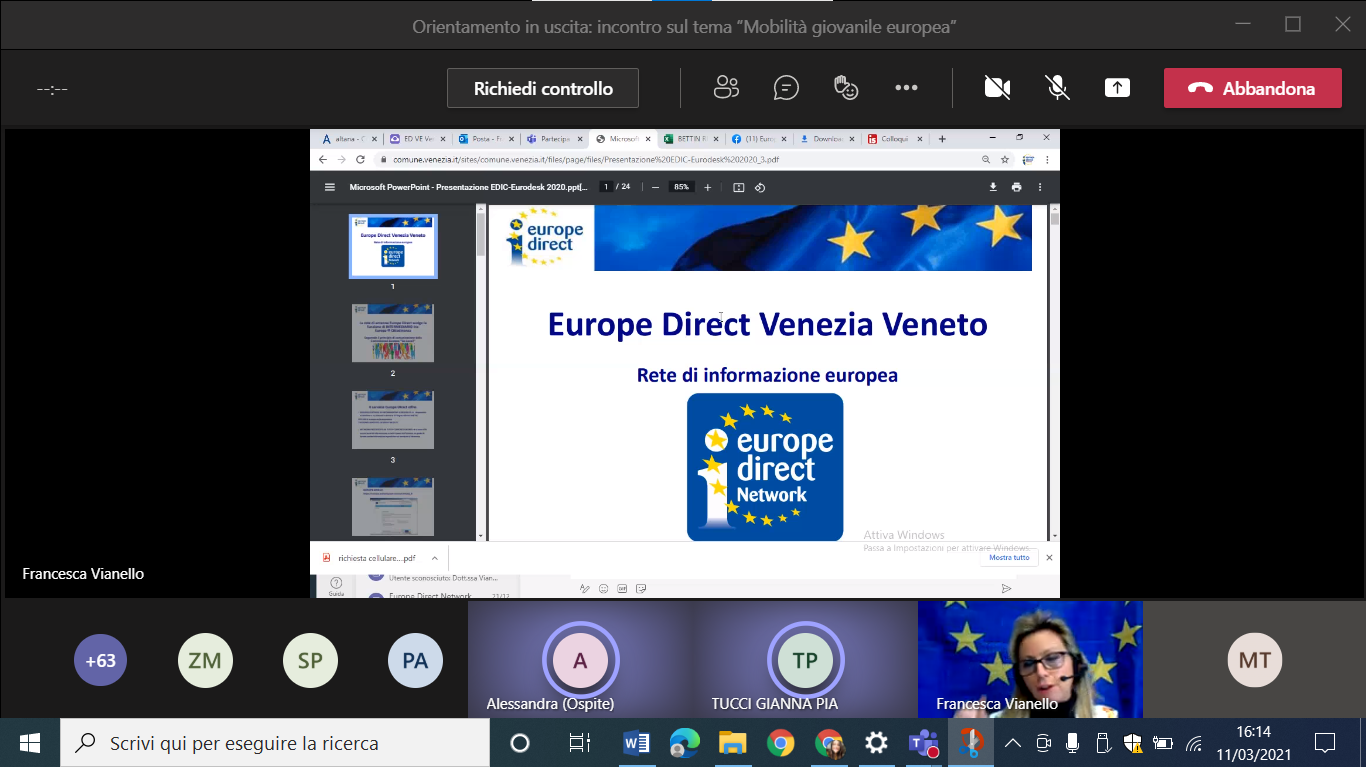Switch to the Posta Chrome tab

click(x=486, y=139)
